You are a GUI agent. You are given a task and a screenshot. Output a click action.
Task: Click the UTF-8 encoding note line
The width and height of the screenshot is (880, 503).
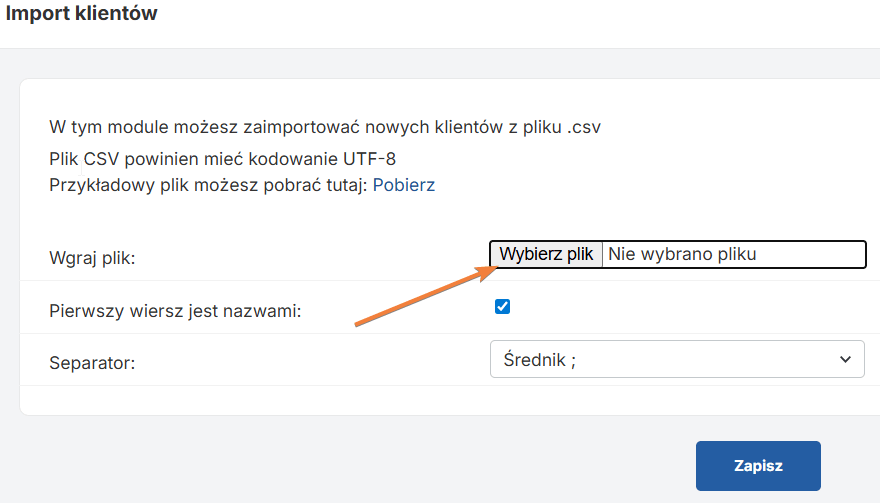(222, 159)
